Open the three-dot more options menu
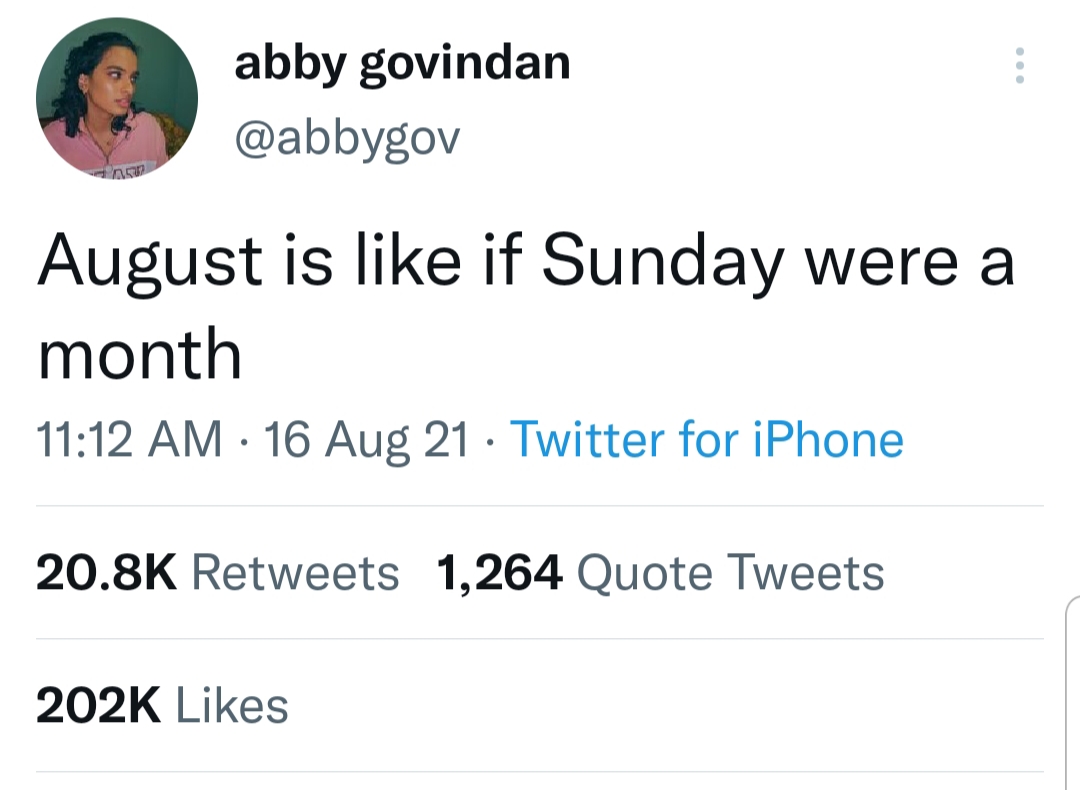Image resolution: width=1080 pixels, height=790 pixels. [1019, 66]
